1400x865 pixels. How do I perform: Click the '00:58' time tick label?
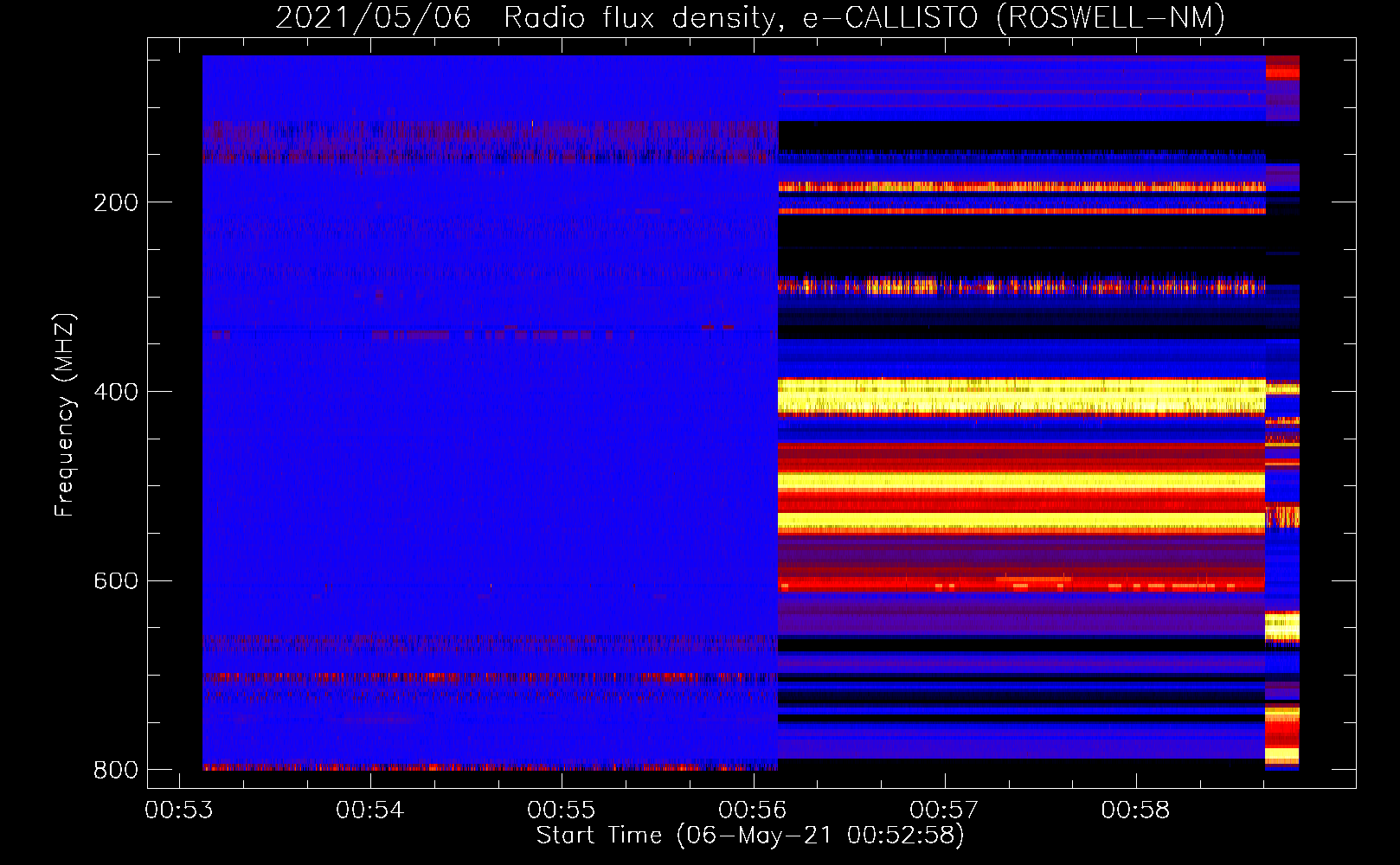point(1135,811)
